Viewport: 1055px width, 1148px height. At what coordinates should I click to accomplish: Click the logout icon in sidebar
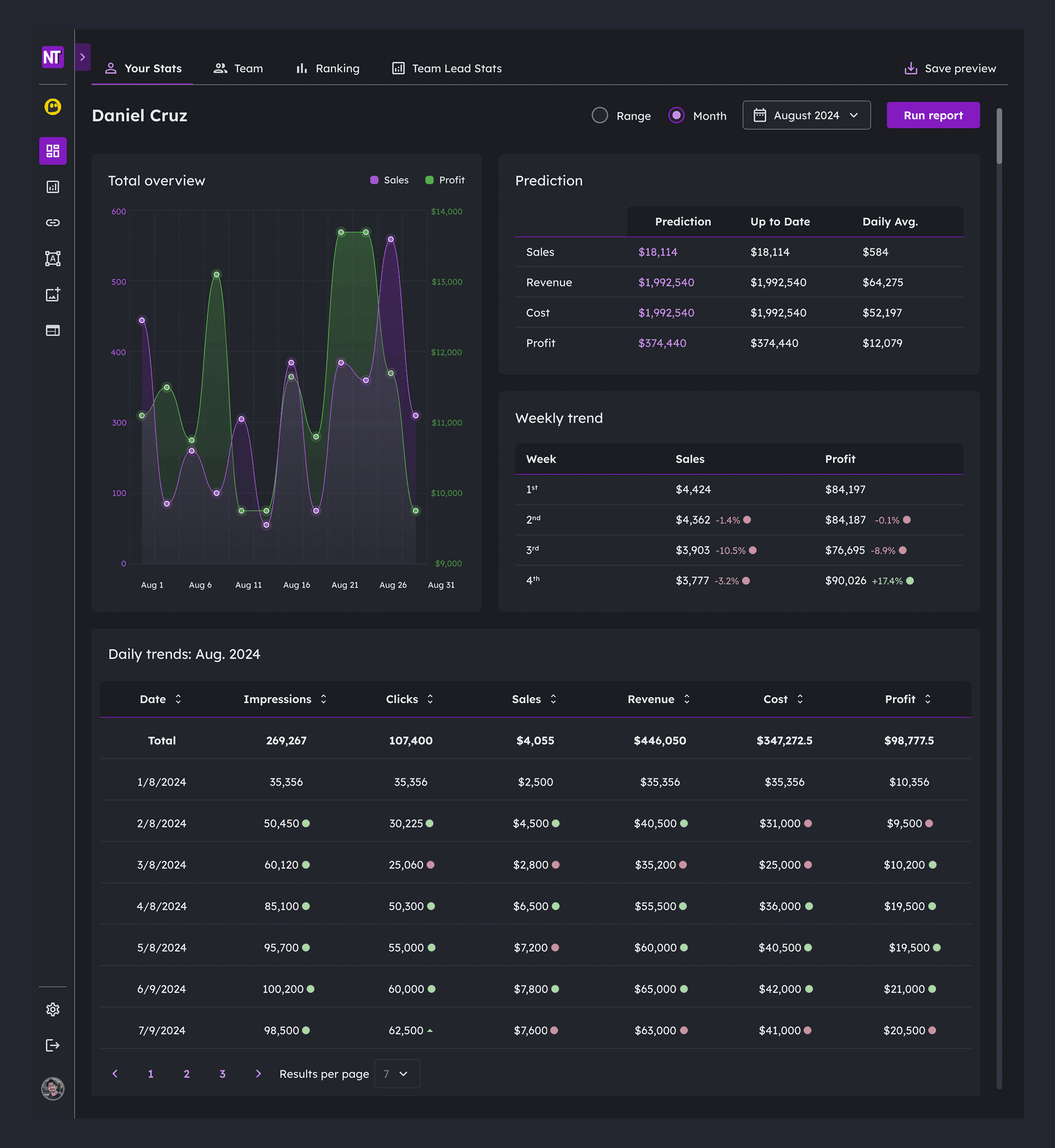point(53,1045)
